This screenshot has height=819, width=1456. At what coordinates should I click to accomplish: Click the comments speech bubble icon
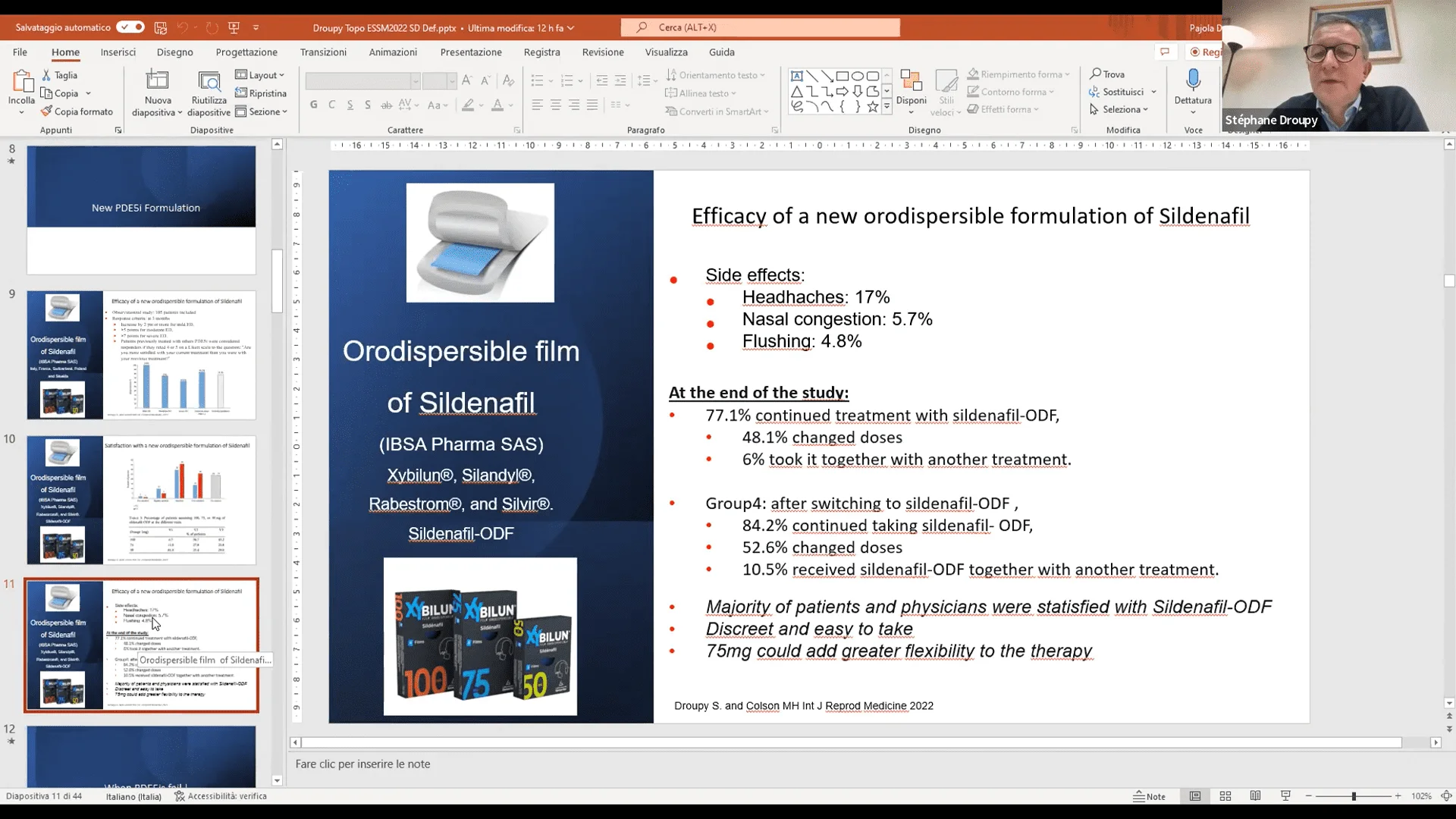(x=1165, y=52)
